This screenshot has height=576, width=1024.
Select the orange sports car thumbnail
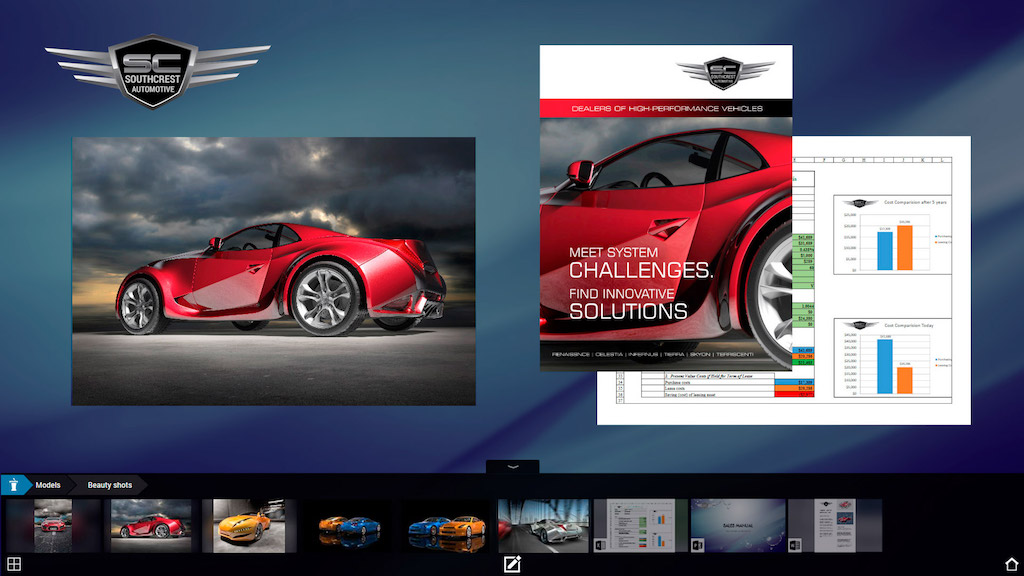(249, 526)
